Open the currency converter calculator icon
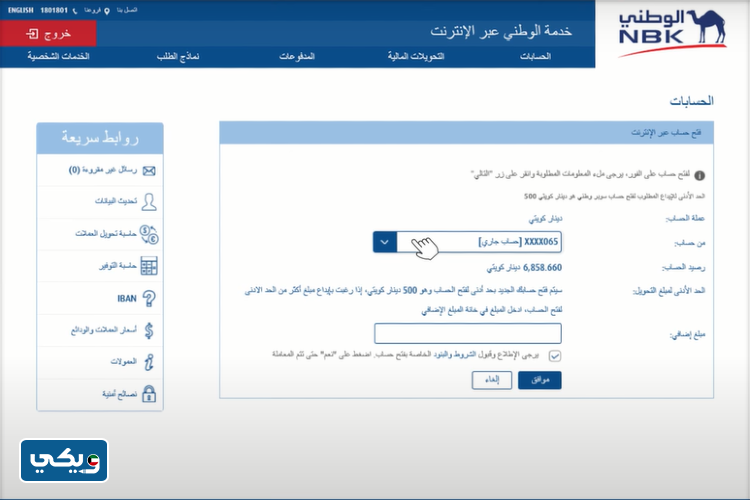Image resolution: width=750 pixels, height=500 pixels. pos(149,234)
